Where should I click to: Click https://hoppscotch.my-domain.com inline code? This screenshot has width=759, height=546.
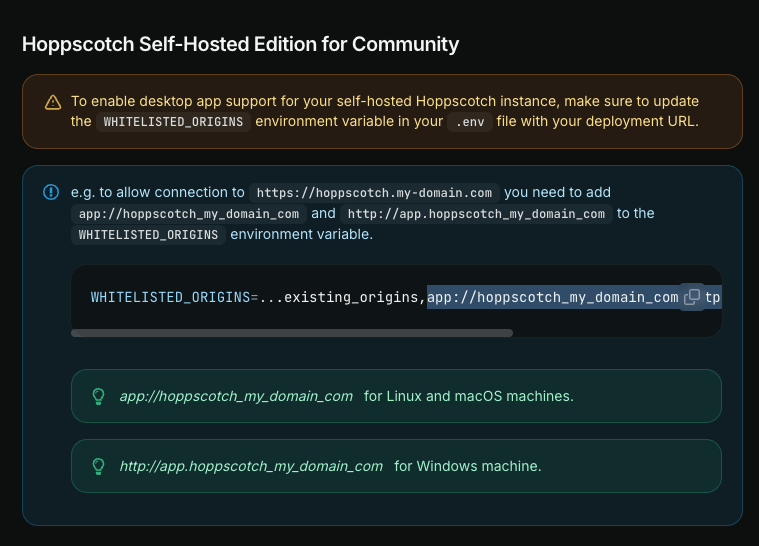374,193
